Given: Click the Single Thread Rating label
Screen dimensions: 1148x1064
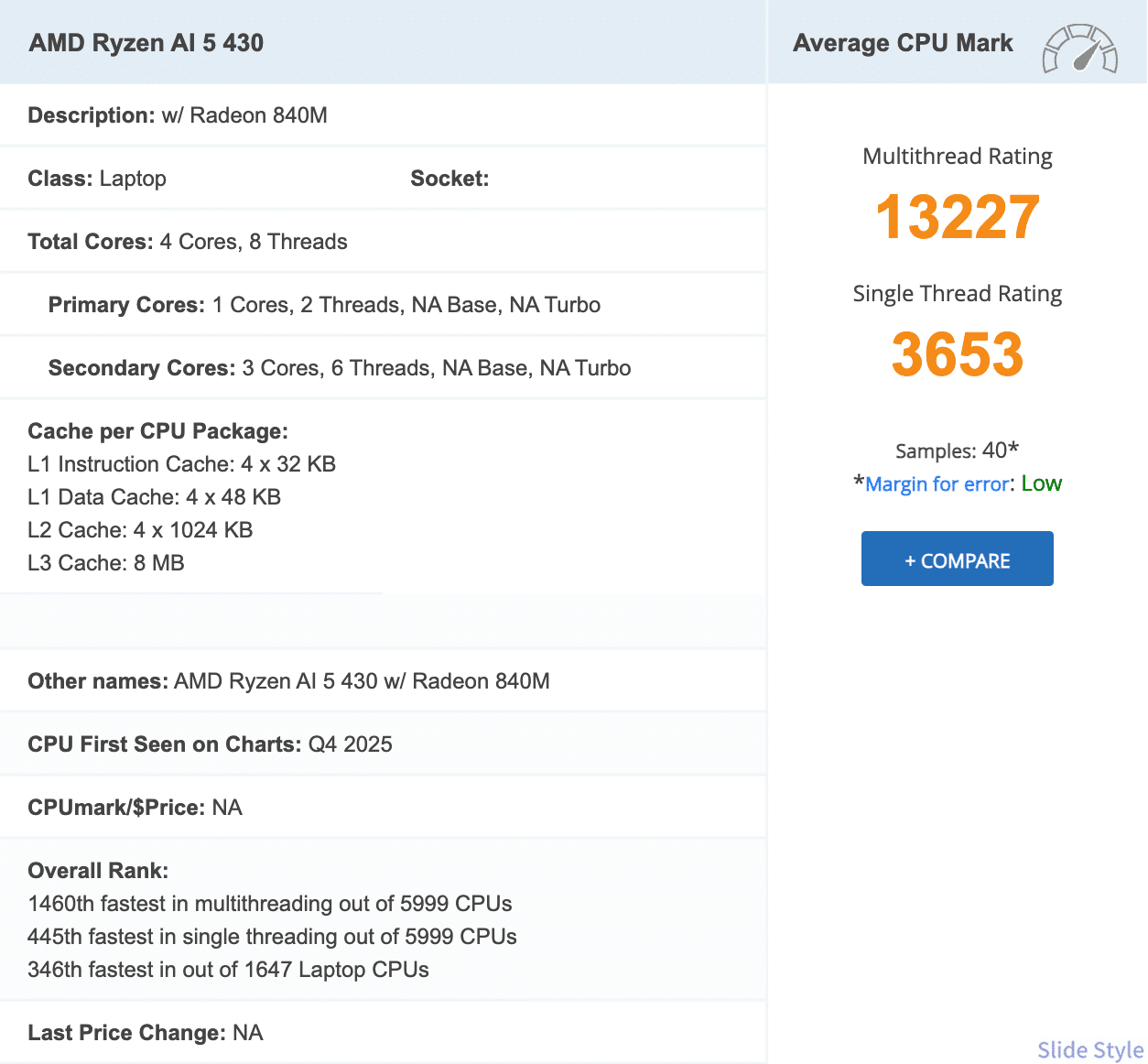Looking at the screenshot, I should pyautogui.click(x=958, y=294).
